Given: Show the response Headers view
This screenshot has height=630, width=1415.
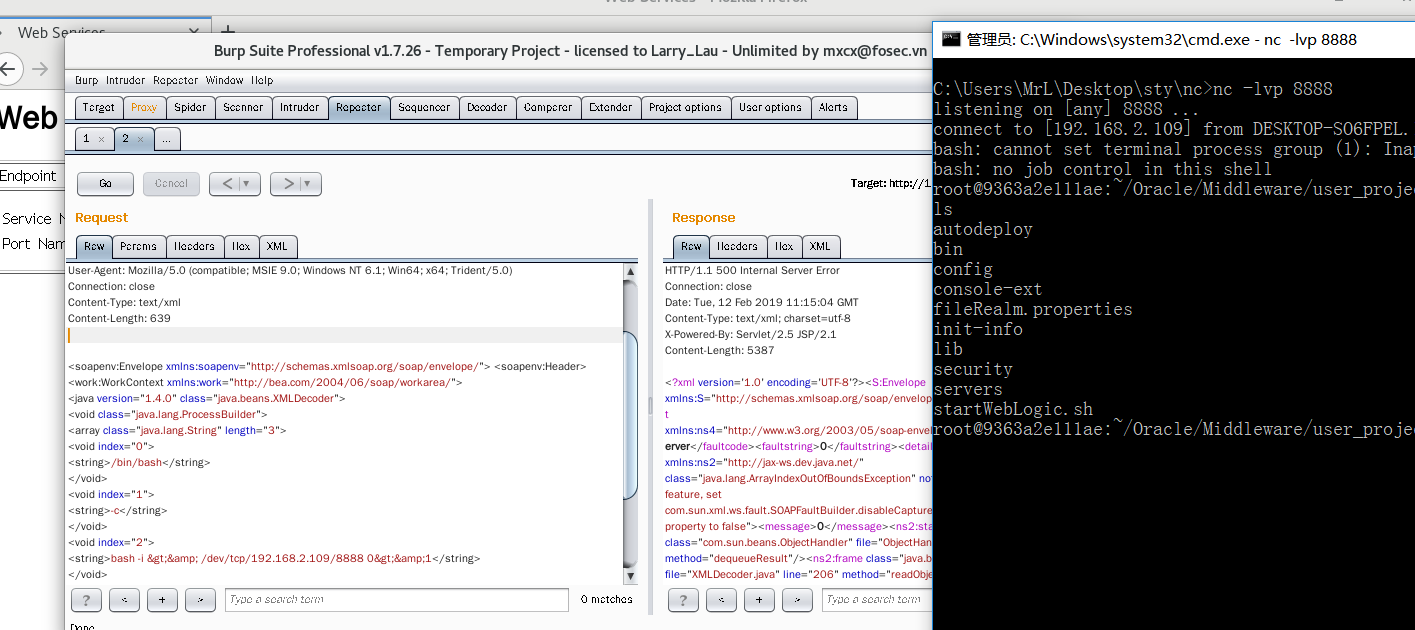Looking at the screenshot, I should [737, 246].
